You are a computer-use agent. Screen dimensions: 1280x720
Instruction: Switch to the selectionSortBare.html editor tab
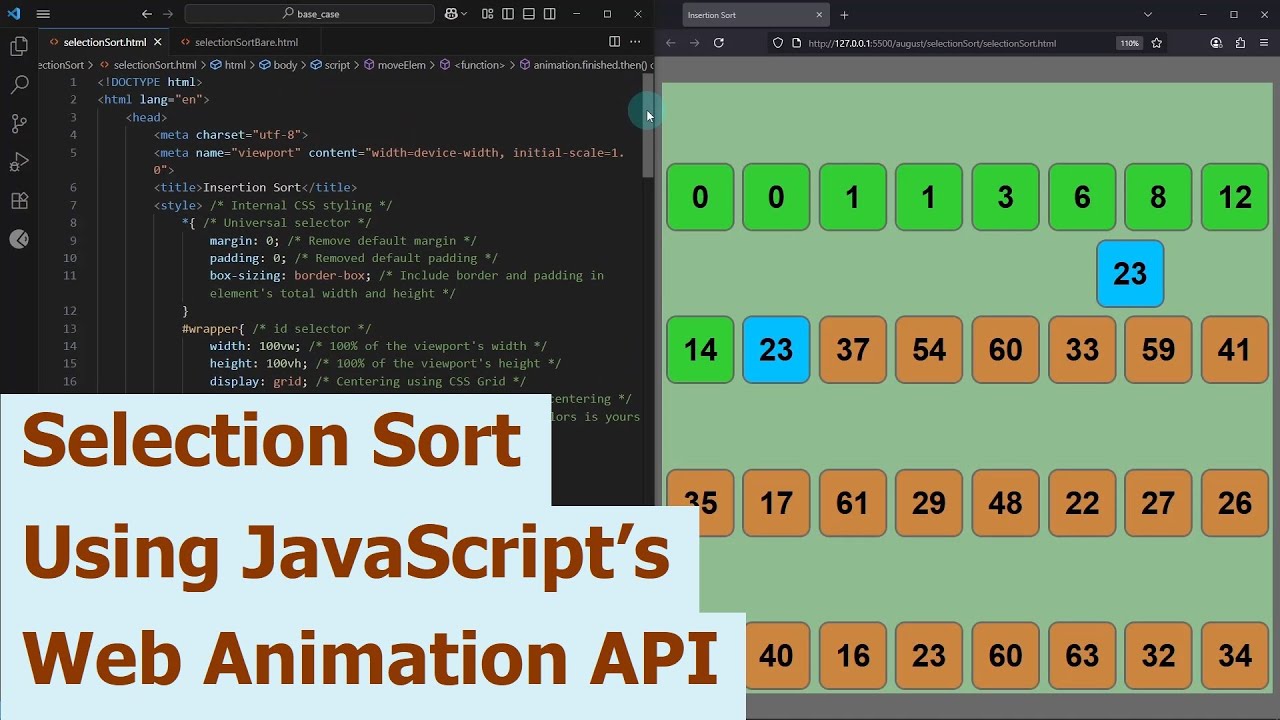246,42
